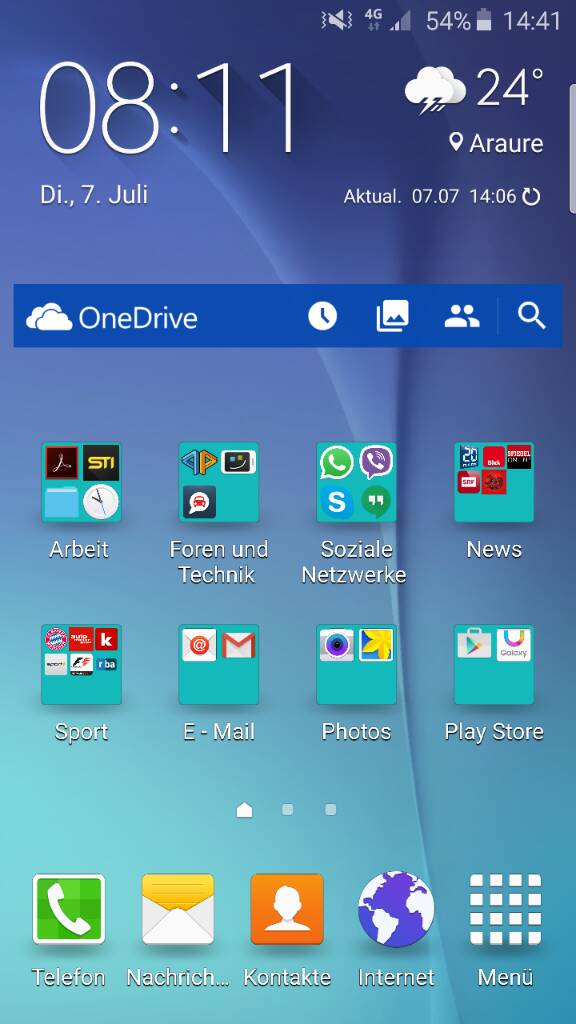Switch to third home screen page dot
Screen dimensions: 576x1024
[330, 810]
